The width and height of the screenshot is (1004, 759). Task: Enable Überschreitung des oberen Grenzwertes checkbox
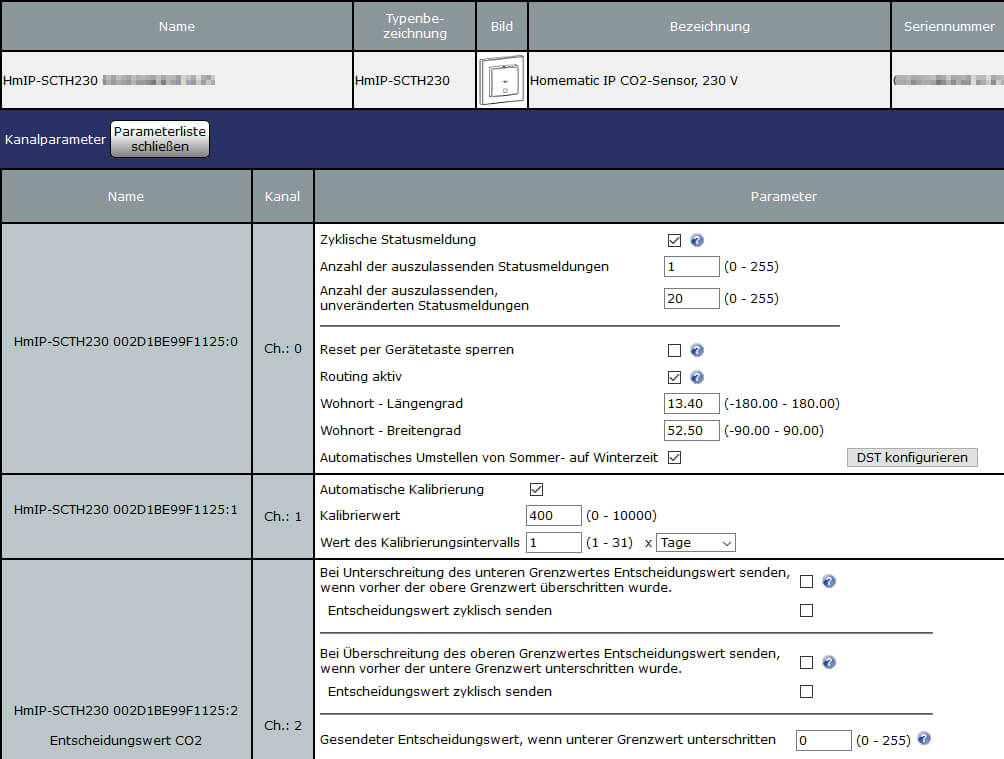[x=806, y=662]
